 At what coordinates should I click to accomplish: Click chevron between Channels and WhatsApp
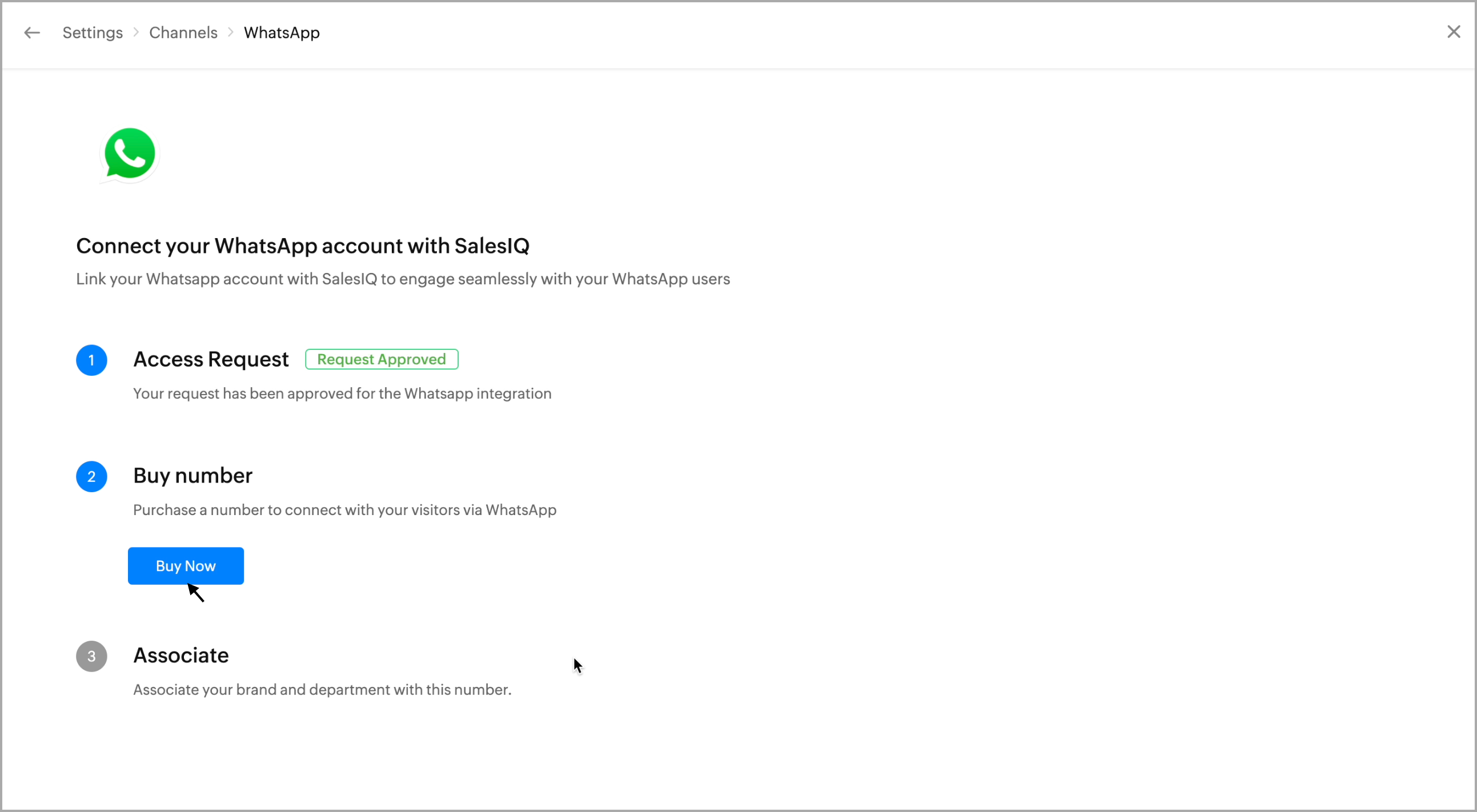tap(231, 32)
